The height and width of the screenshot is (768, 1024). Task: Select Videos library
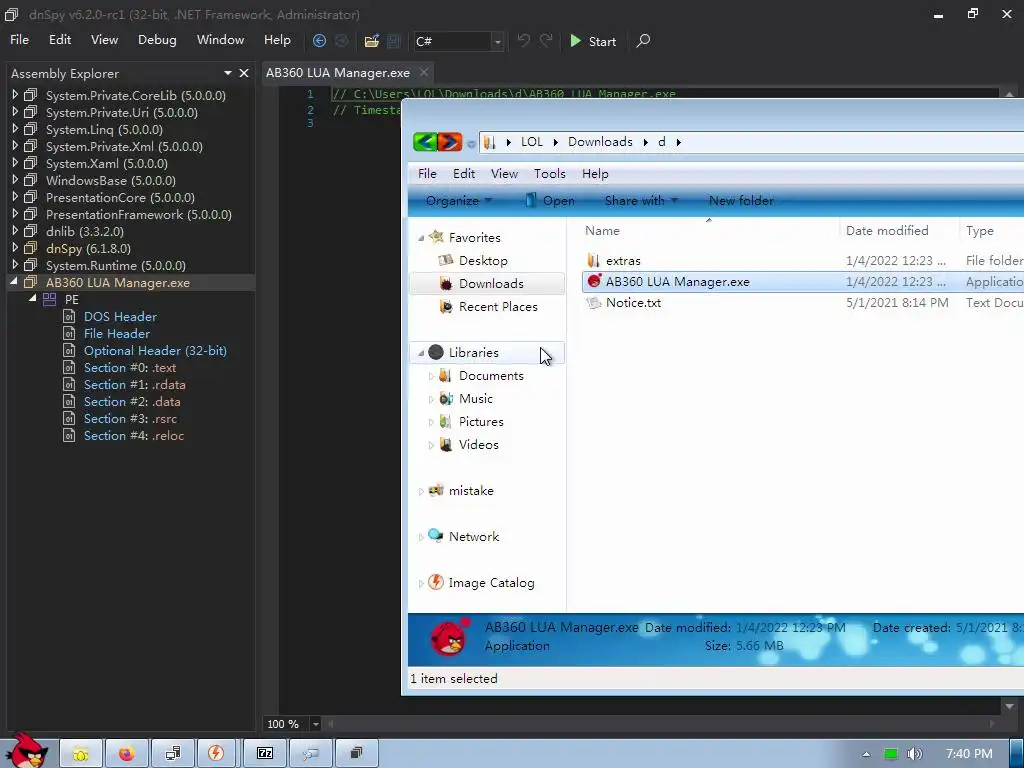point(479,445)
